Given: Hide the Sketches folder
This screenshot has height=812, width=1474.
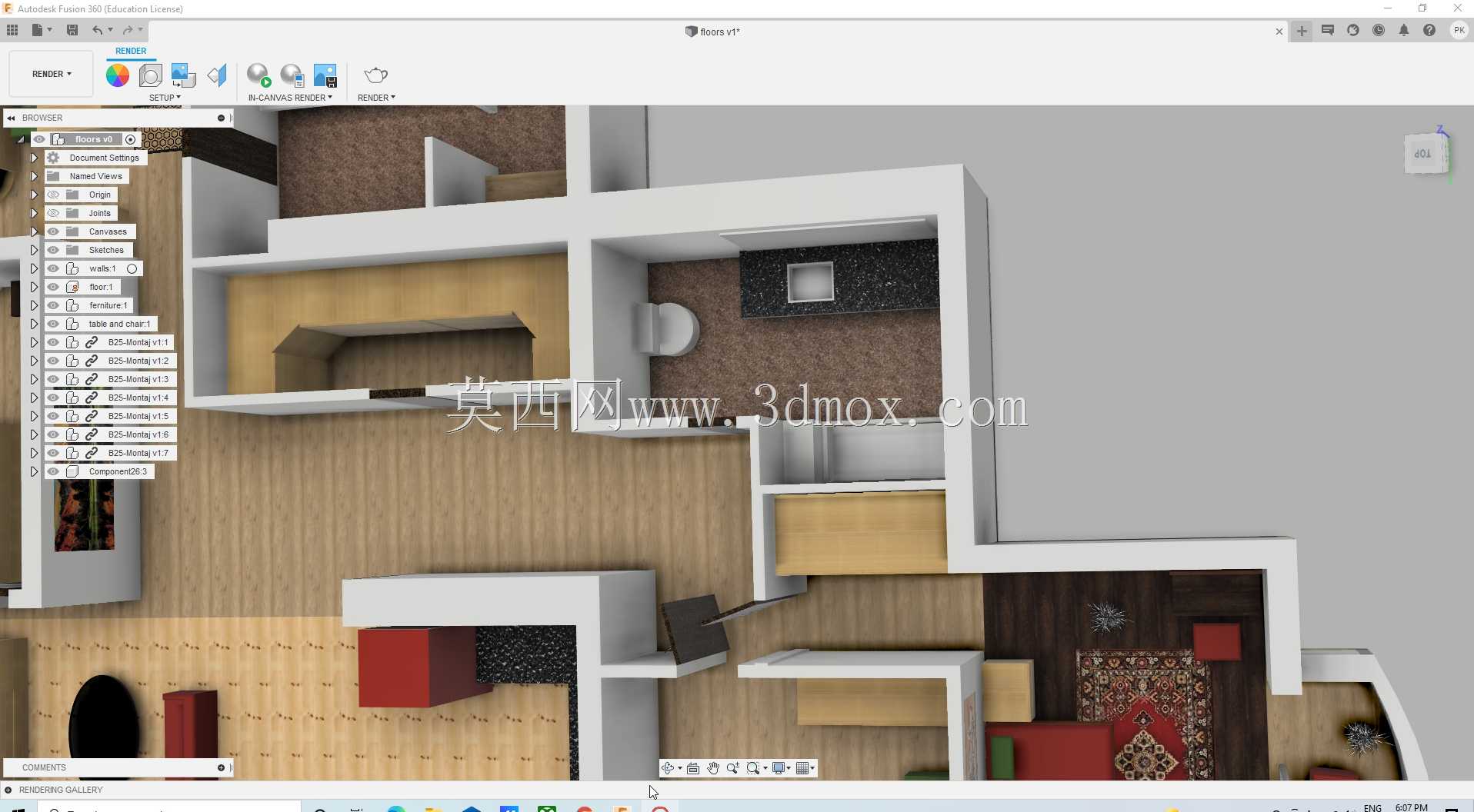Looking at the screenshot, I should click(x=53, y=250).
